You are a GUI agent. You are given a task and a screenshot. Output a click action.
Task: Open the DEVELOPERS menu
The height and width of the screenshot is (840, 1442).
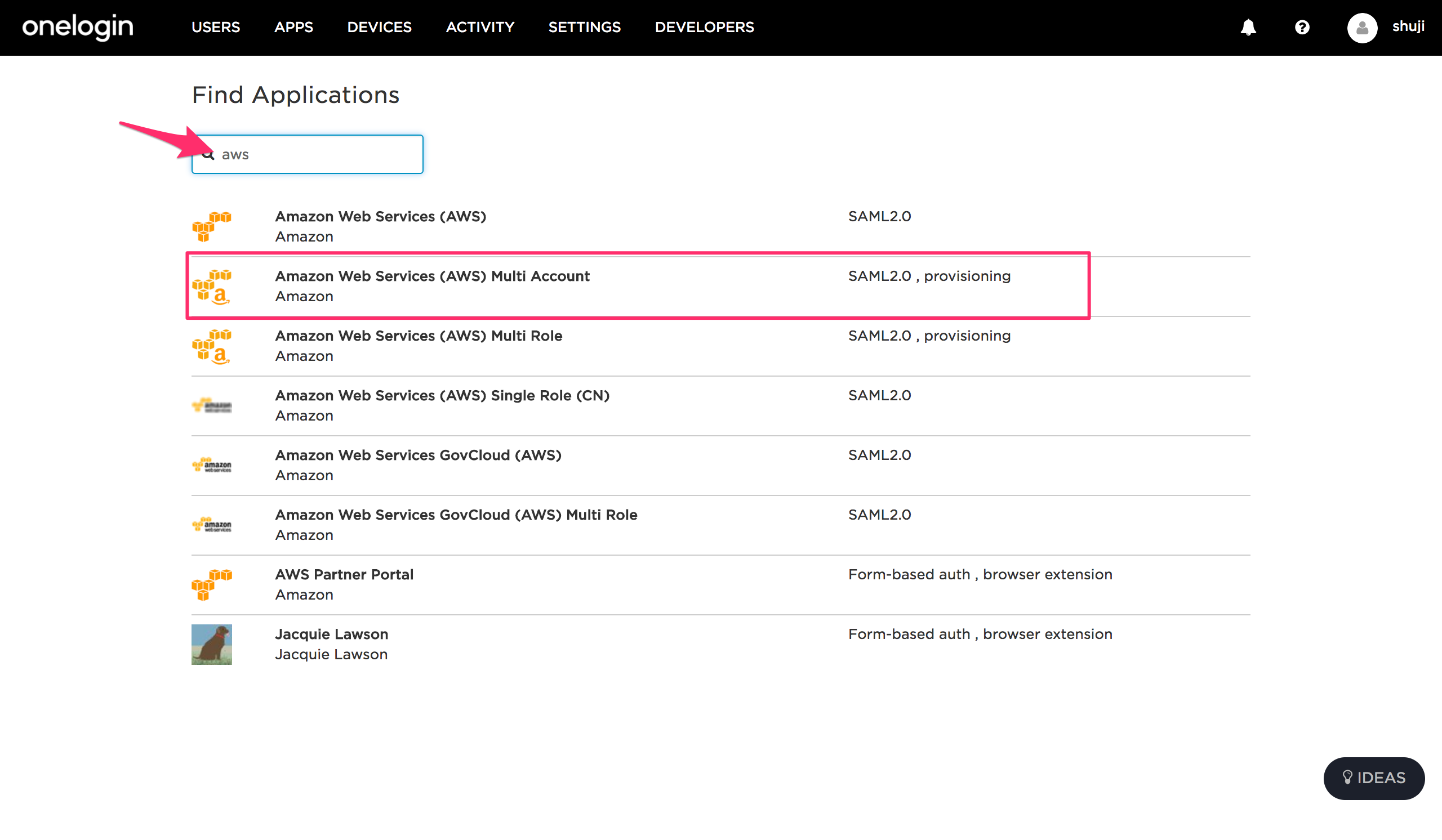click(x=704, y=27)
